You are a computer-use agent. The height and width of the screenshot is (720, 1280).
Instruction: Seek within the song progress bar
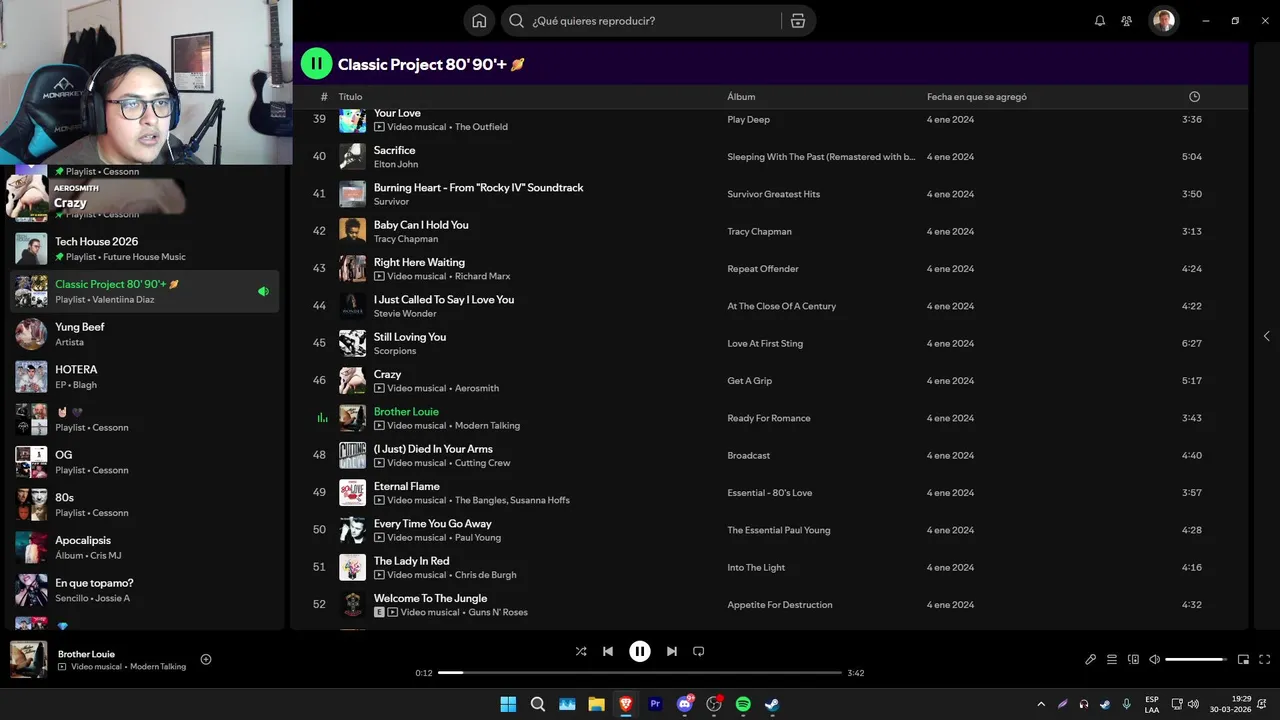pyautogui.click(x=640, y=673)
